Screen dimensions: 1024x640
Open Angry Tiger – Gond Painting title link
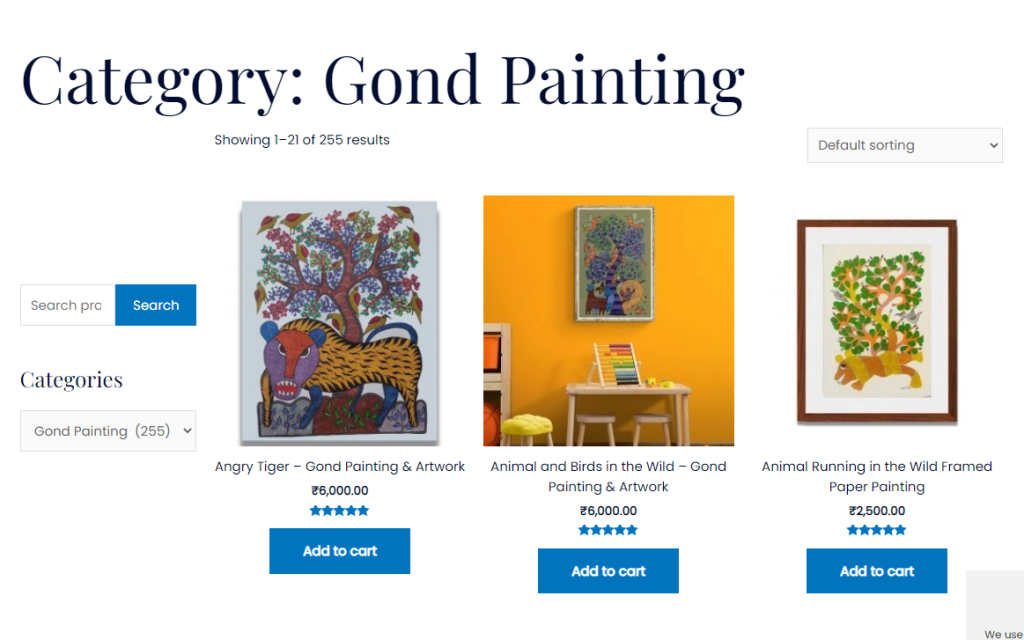(x=340, y=466)
